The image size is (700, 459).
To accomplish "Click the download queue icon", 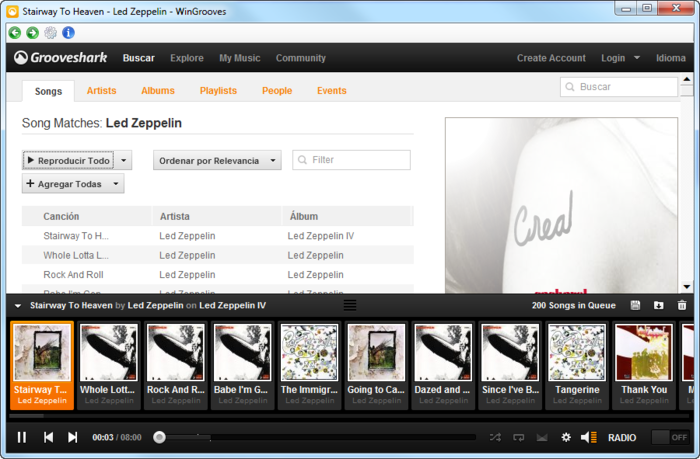I will (658, 305).
